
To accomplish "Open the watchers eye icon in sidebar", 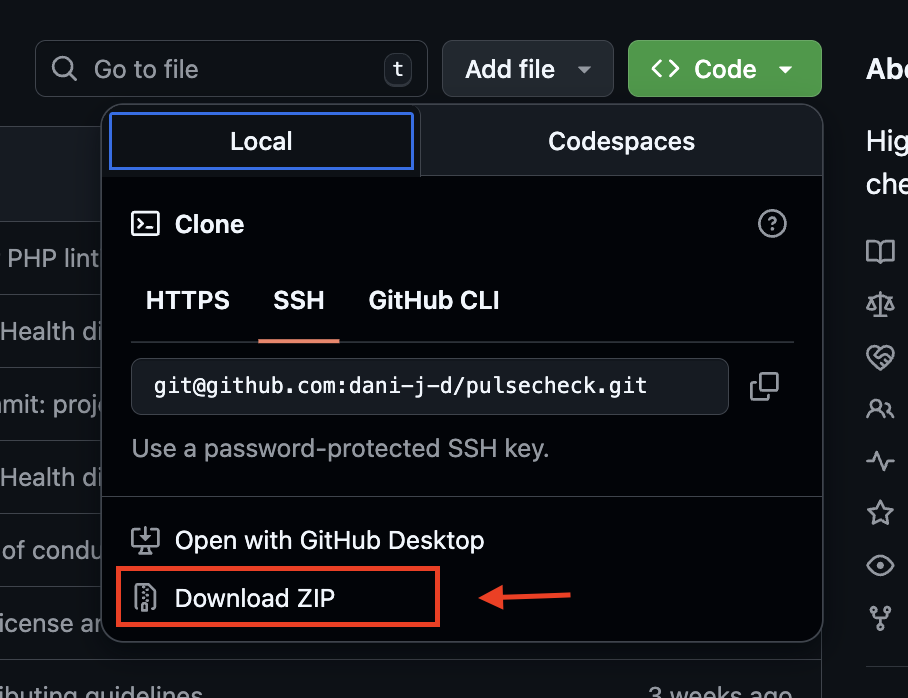I will [880, 565].
